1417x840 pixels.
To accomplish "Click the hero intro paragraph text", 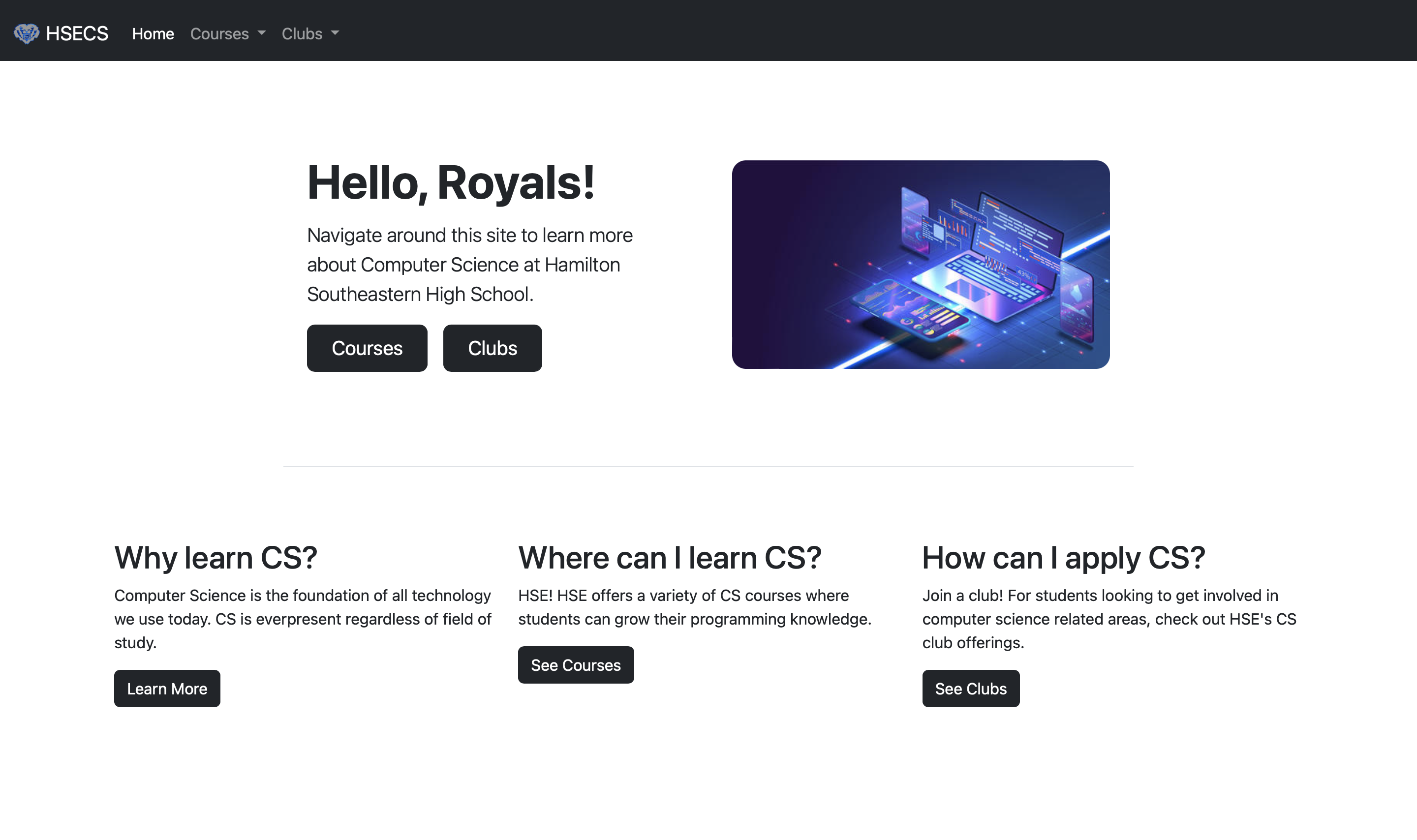I will [470, 264].
